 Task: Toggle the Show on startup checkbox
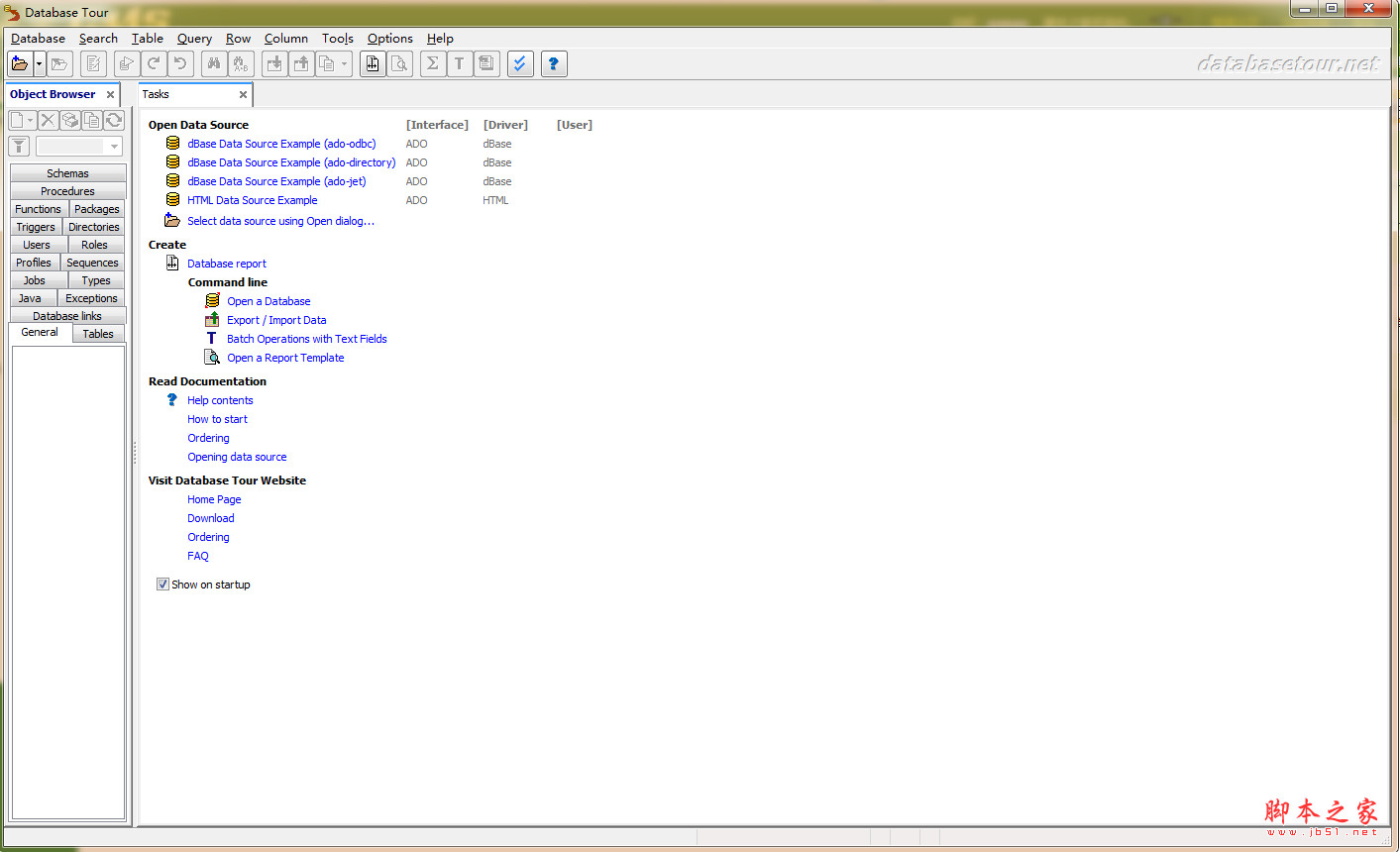coord(162,585)
